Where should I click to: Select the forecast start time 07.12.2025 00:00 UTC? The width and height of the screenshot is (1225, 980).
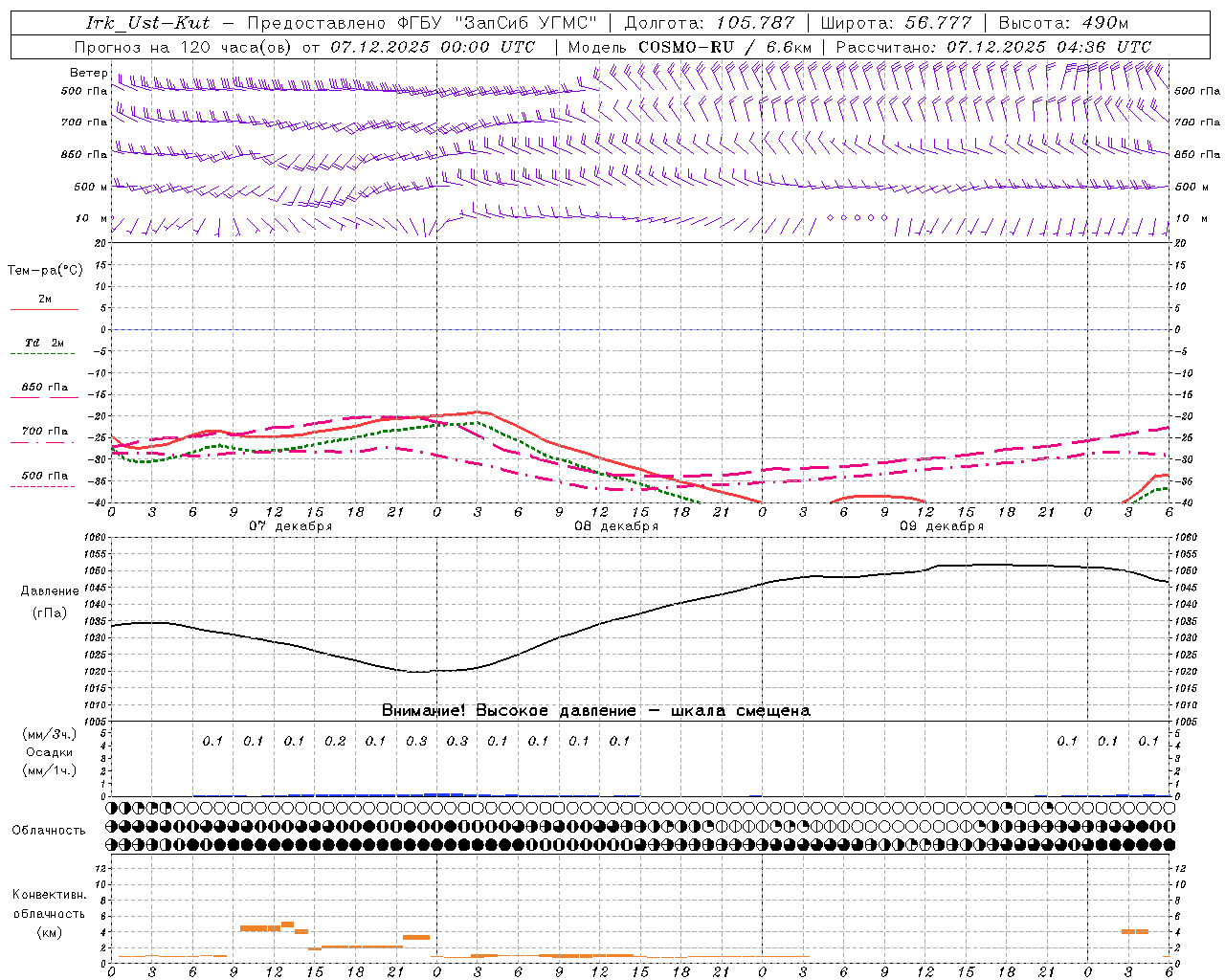tap(433, 47)
